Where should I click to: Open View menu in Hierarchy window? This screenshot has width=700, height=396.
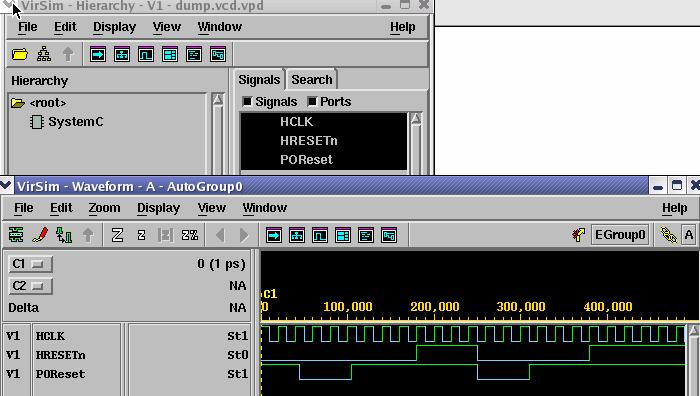167,27
